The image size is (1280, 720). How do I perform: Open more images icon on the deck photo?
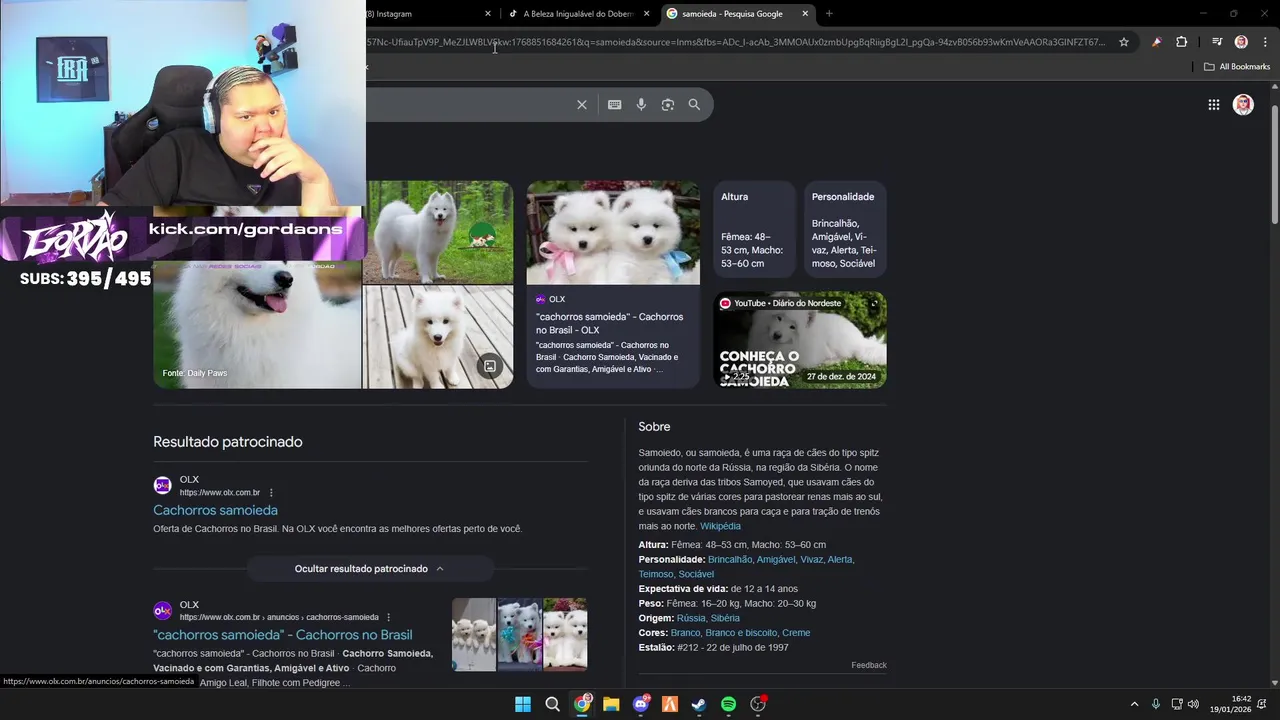(490, 366)
